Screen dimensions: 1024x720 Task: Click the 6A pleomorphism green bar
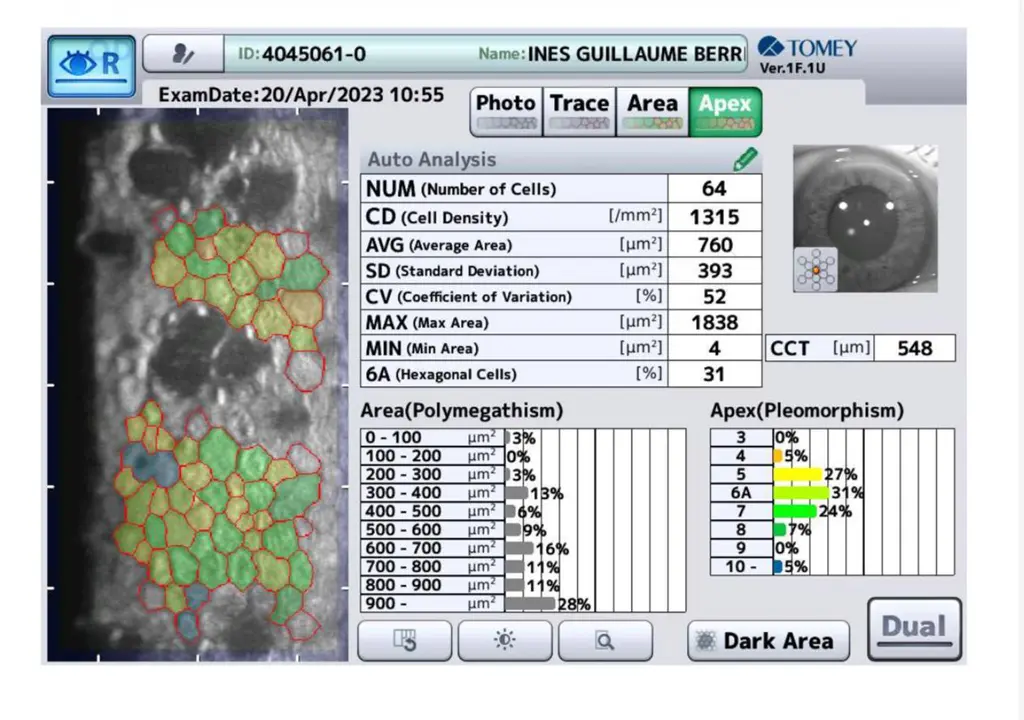801,493
